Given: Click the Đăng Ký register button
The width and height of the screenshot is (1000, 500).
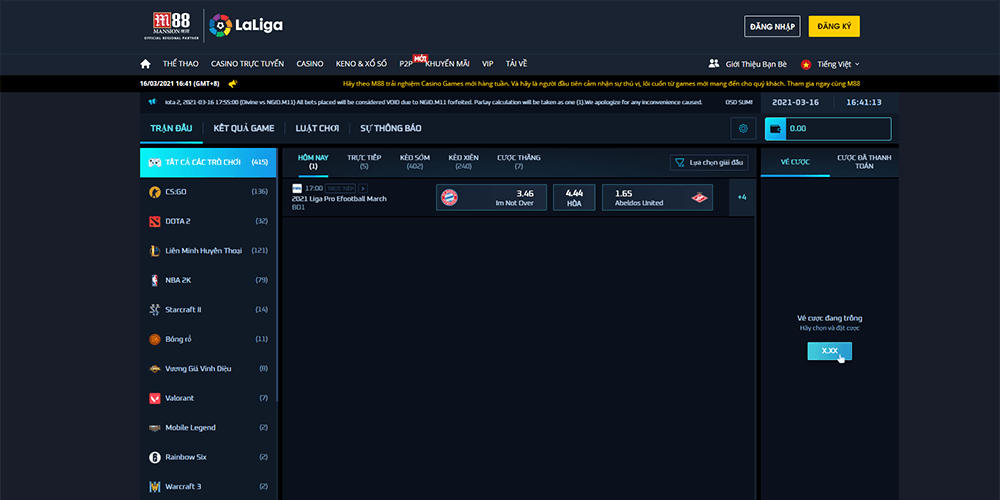Looking at the screenshot, I should pos(834,26).
